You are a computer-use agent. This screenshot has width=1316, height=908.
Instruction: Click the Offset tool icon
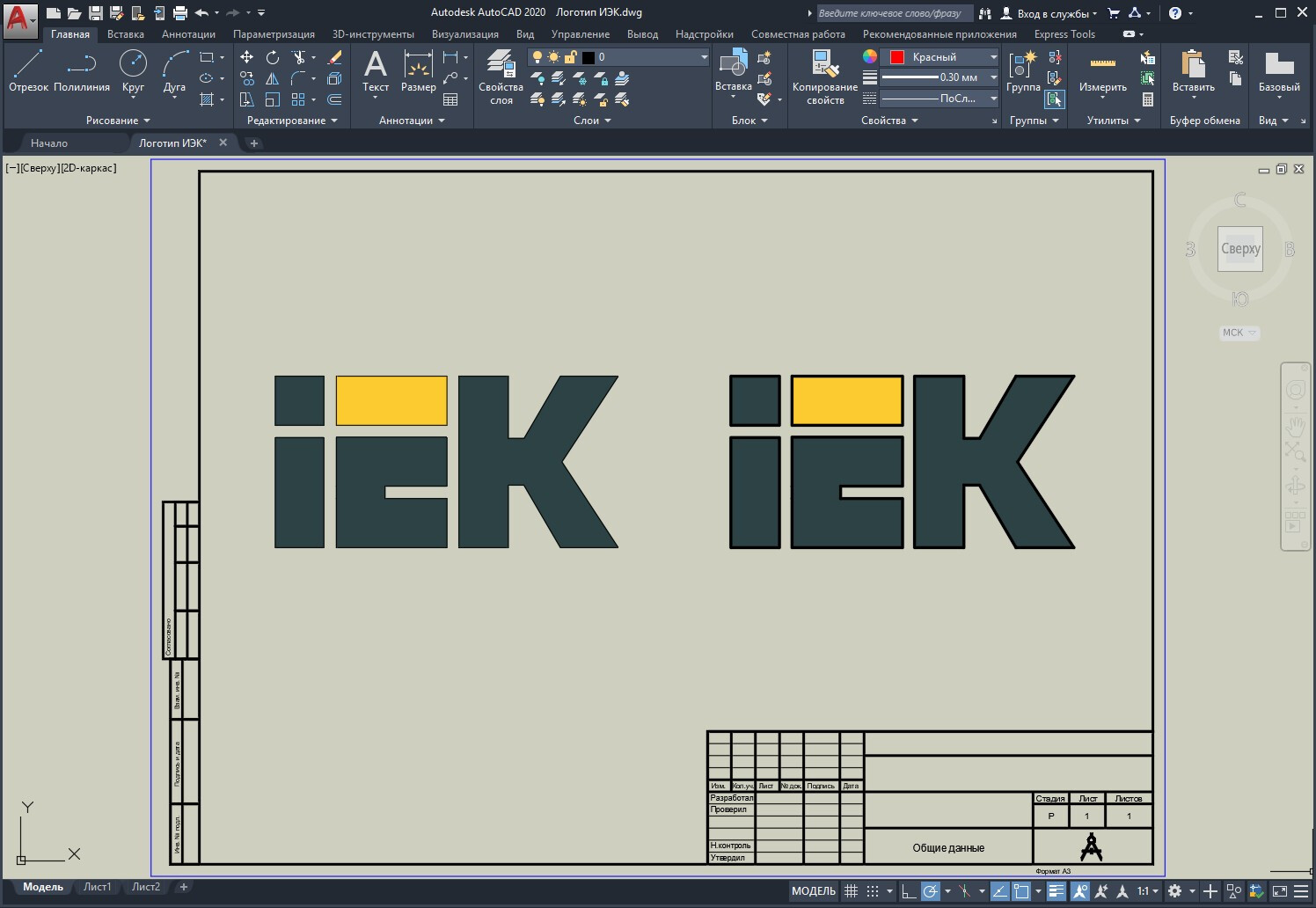coord(334,99)
